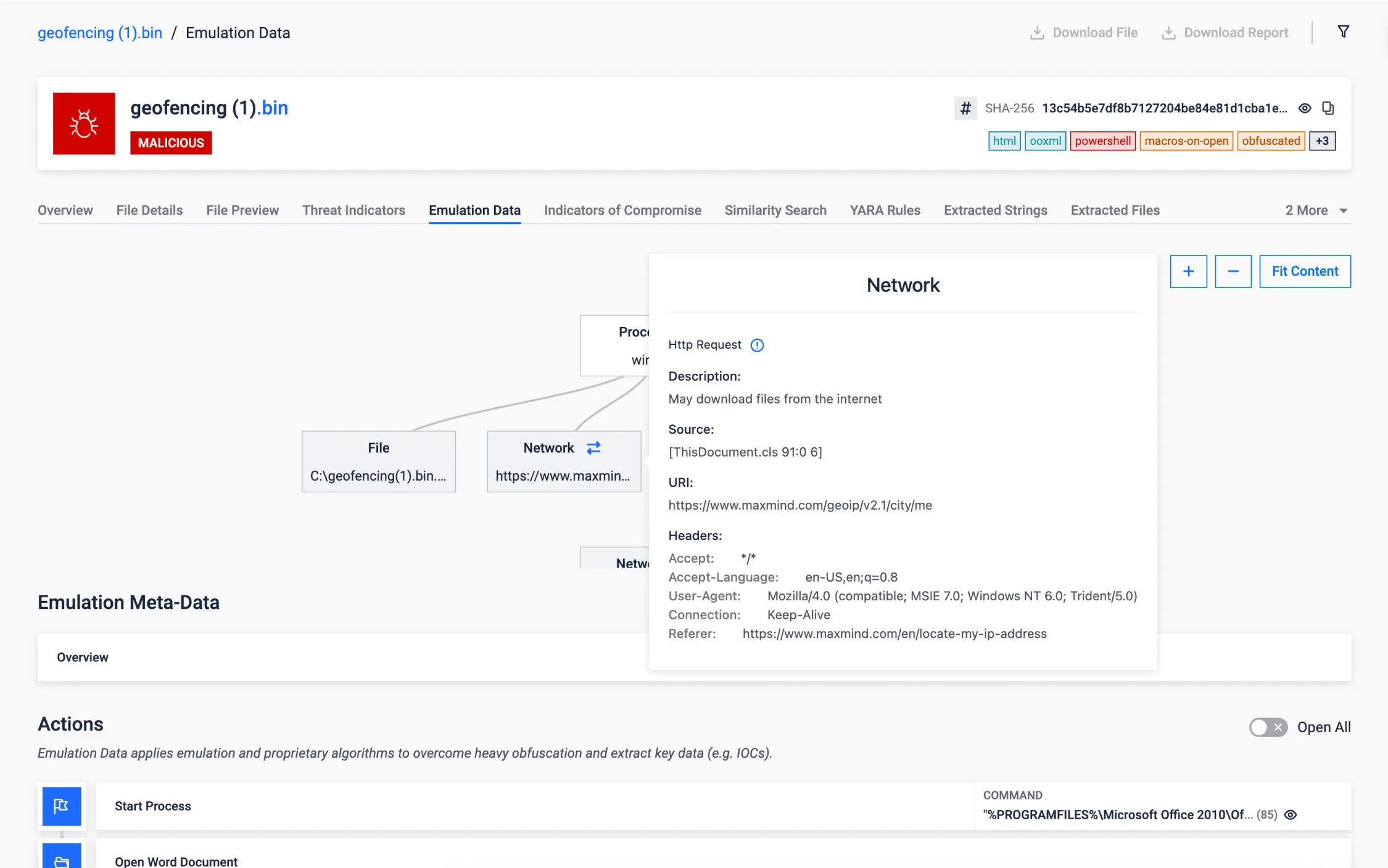Zoom in the graph with plus button

coord(1188,271)
